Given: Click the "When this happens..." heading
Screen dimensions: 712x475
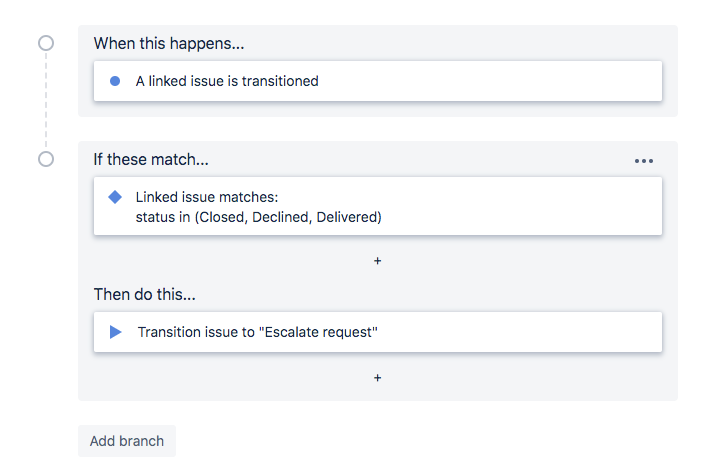Looking at the screenshot, I should (169, 44).
